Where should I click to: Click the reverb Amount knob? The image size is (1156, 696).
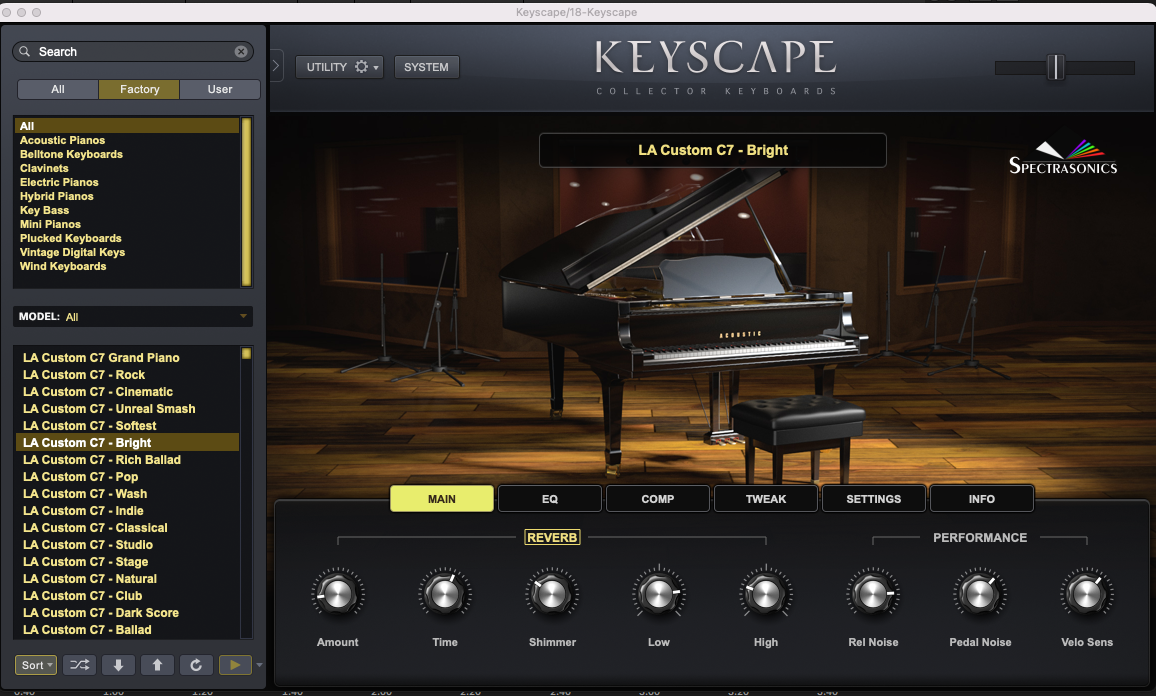338,594
